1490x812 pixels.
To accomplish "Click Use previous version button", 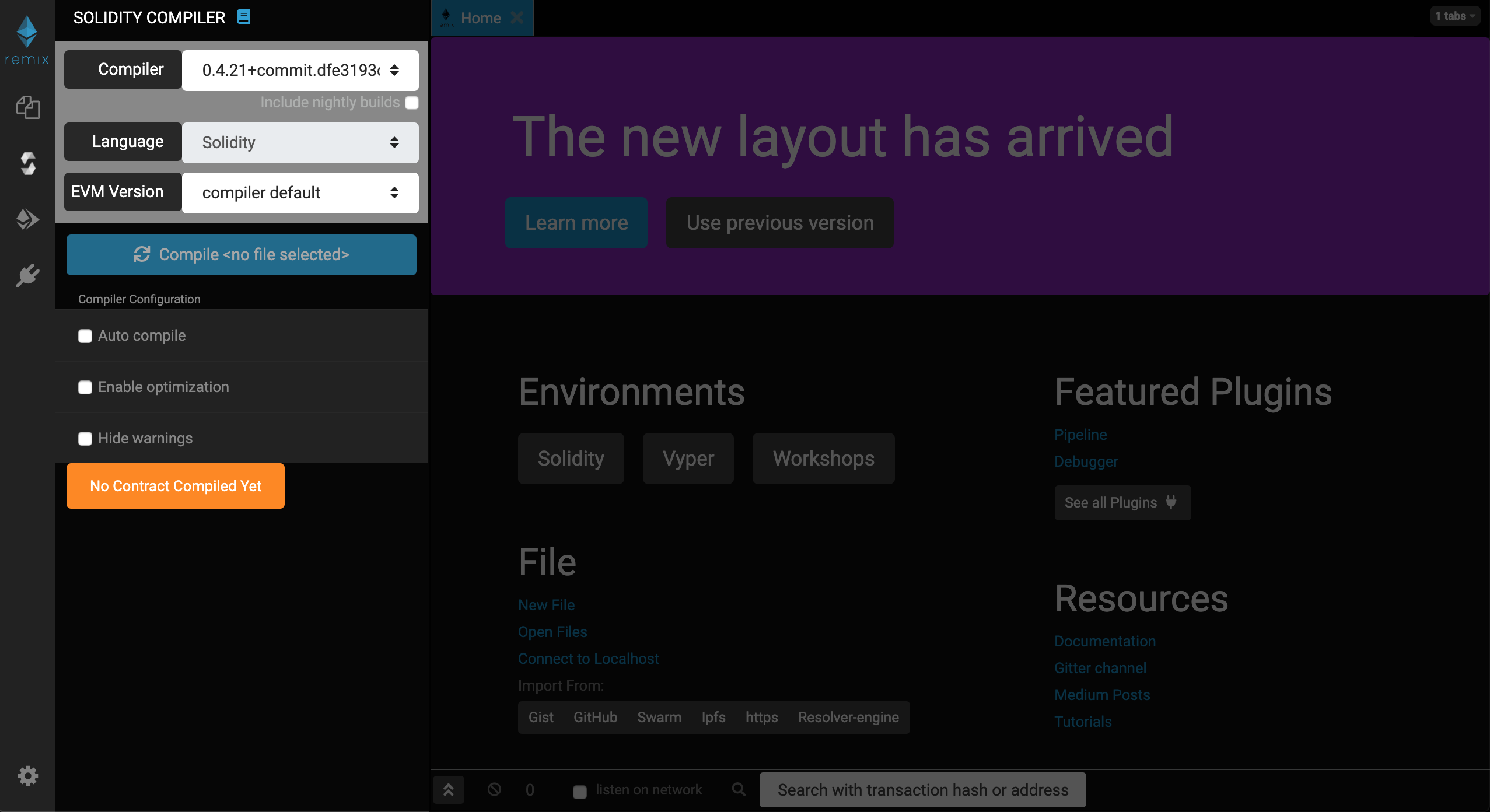I will tap(780, 223).
